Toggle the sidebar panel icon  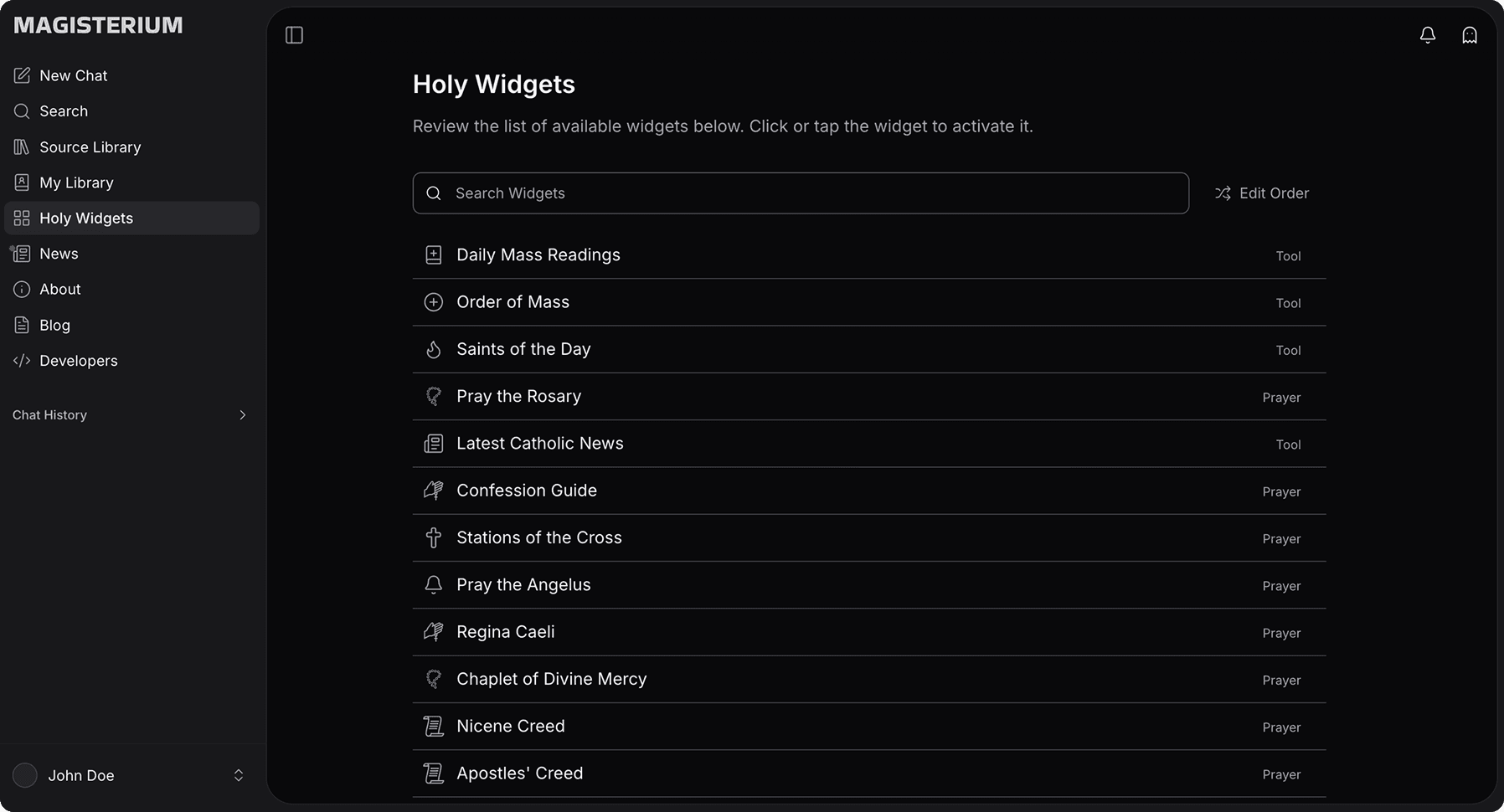(x=294, y=35)
